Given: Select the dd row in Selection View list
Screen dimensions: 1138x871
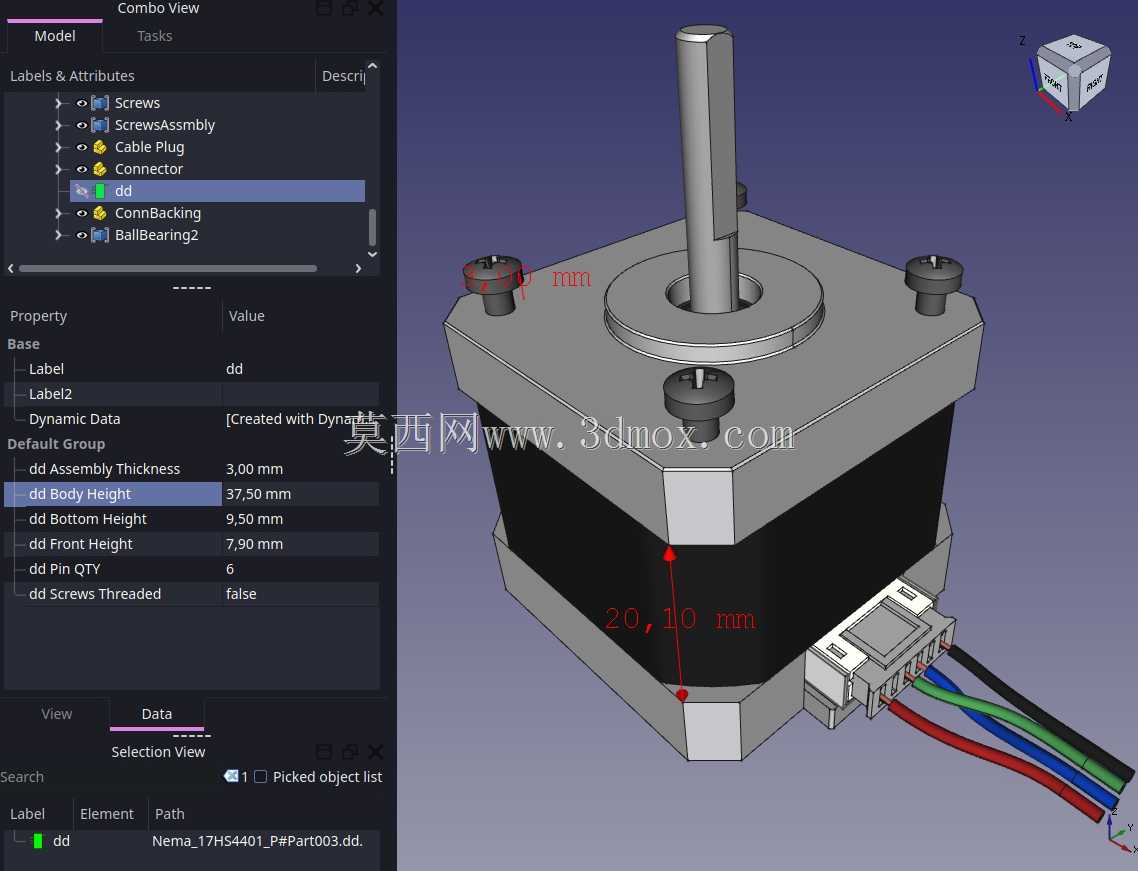Looking at the screenshot, I should point(192,841).
